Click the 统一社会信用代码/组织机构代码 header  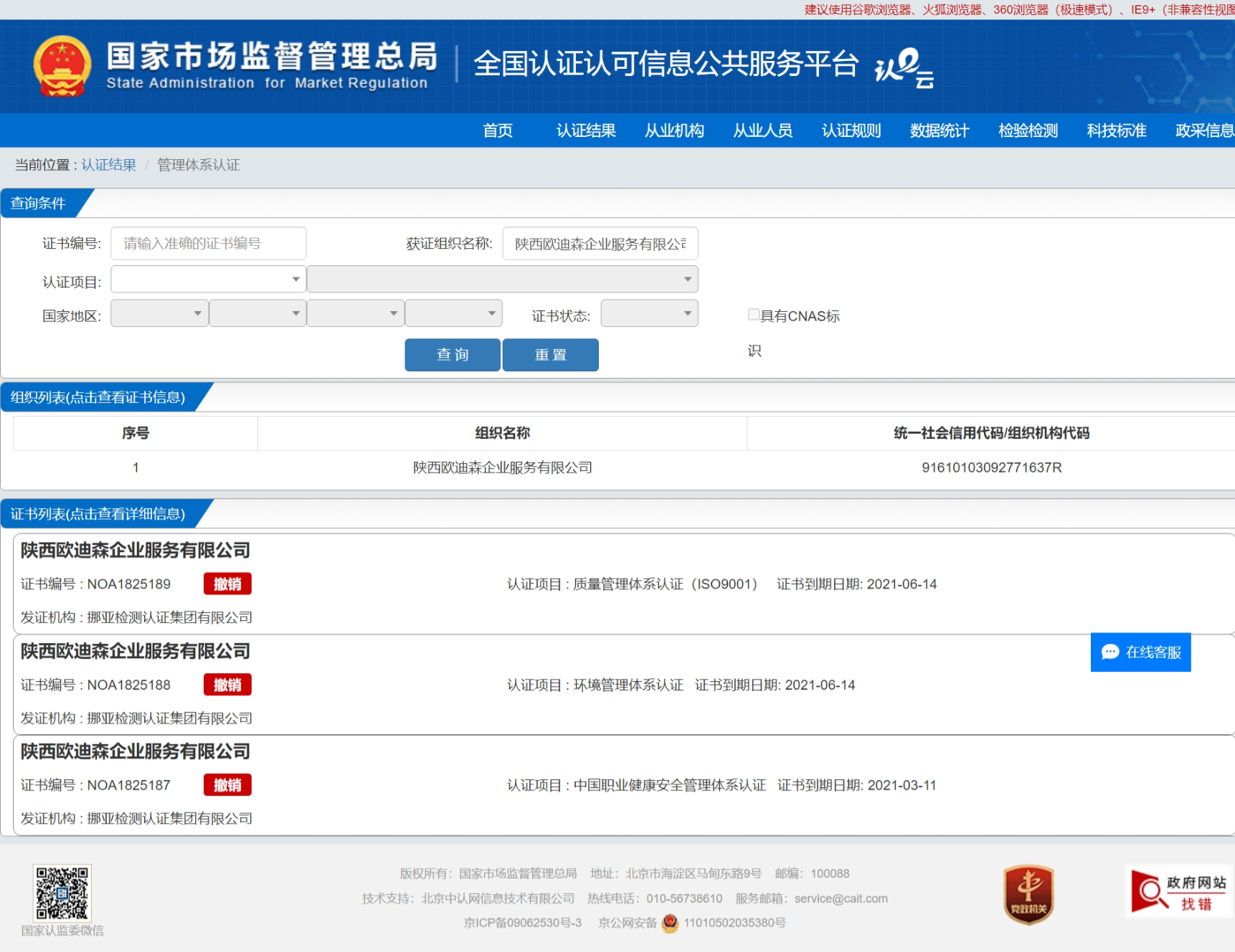[991, 433]
